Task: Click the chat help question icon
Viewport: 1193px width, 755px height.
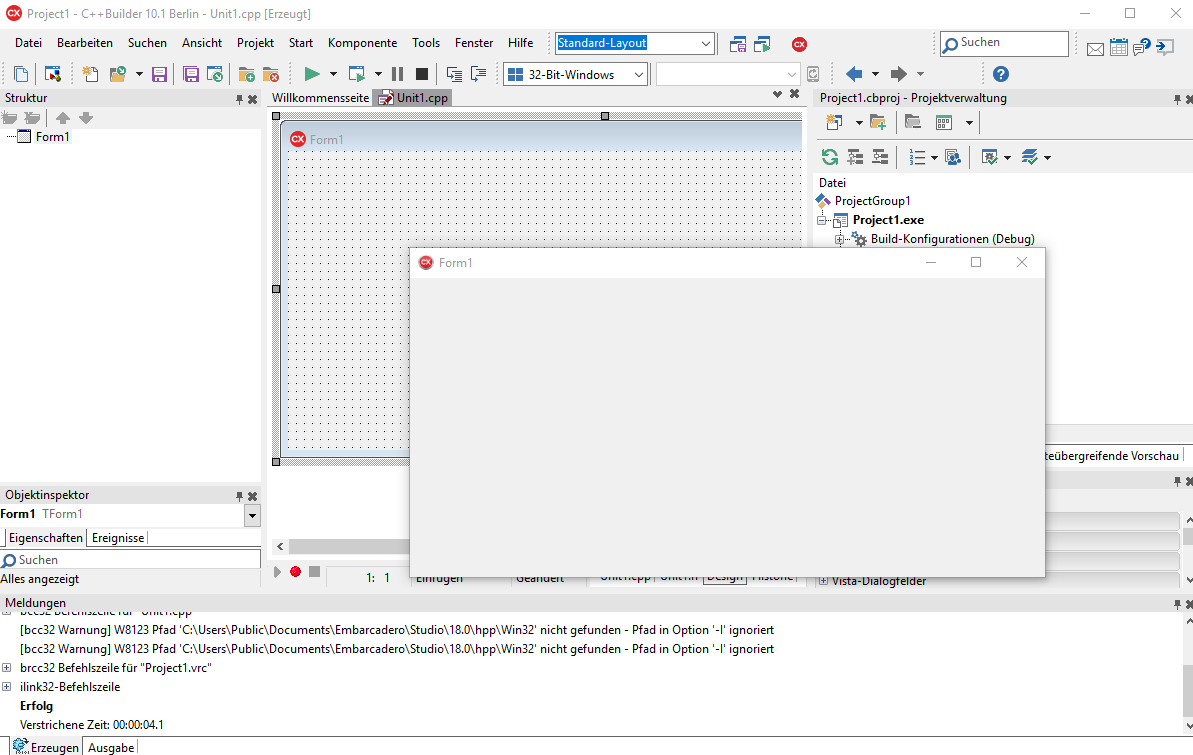Action: pos(1141,47)
